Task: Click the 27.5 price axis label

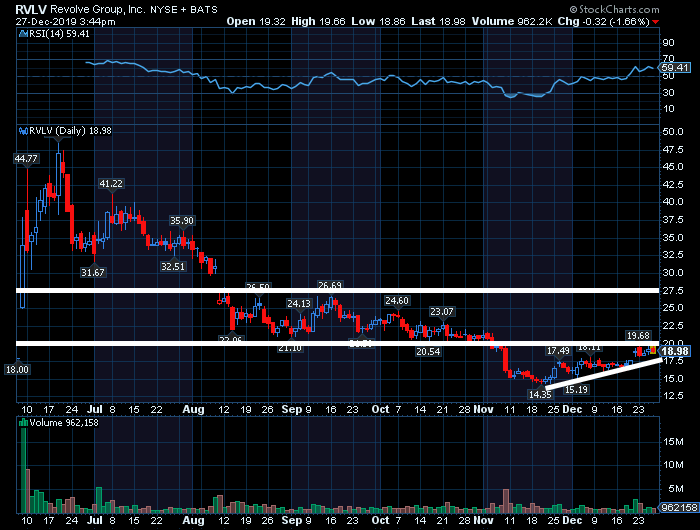Action: pos(673,291)
